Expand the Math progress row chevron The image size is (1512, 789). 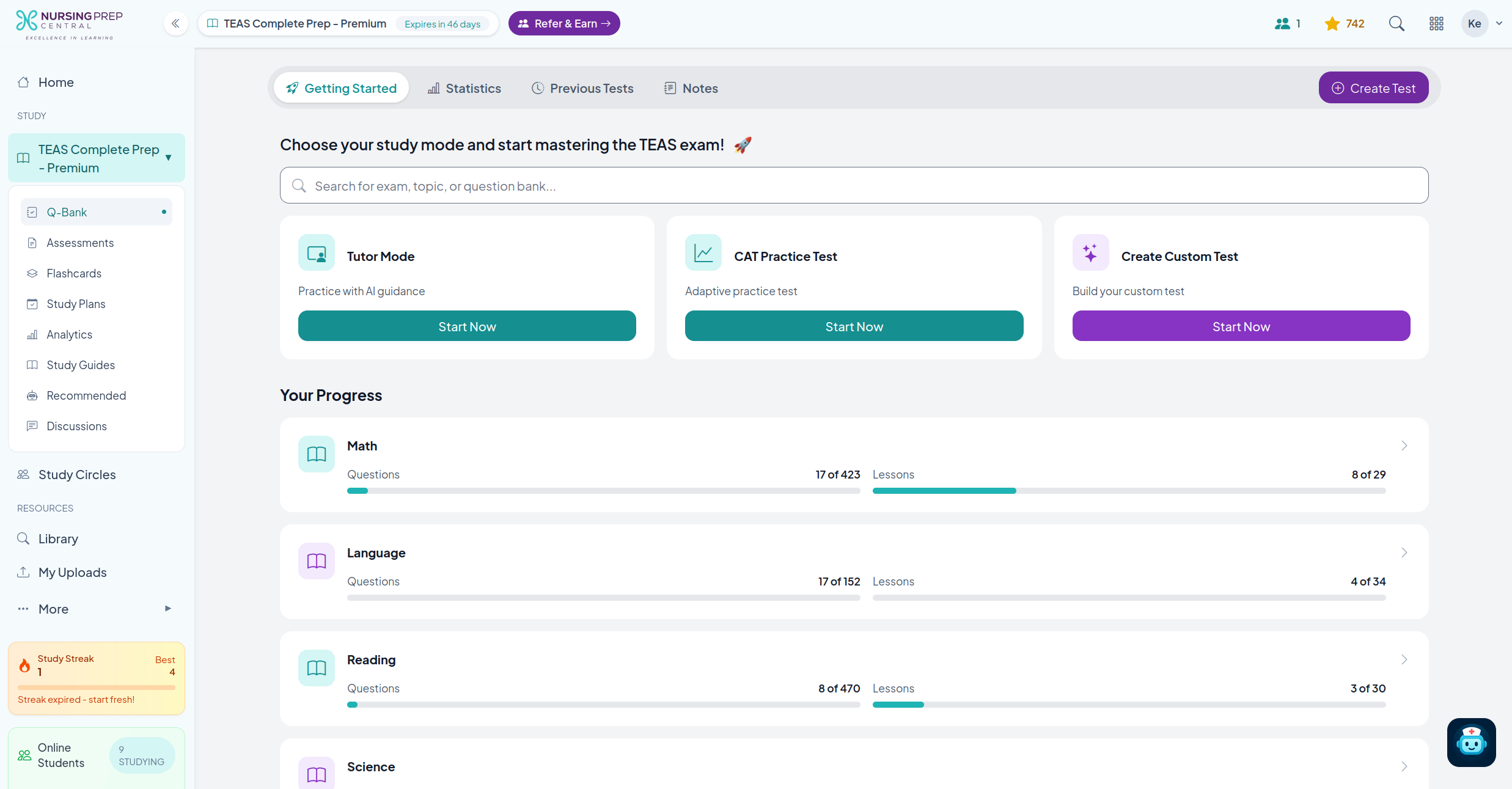(1404, 446)
